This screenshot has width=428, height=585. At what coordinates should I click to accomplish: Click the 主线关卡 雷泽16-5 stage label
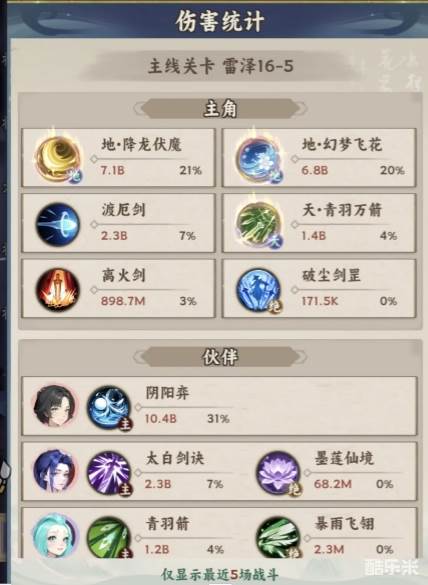[x=221, y=67]
